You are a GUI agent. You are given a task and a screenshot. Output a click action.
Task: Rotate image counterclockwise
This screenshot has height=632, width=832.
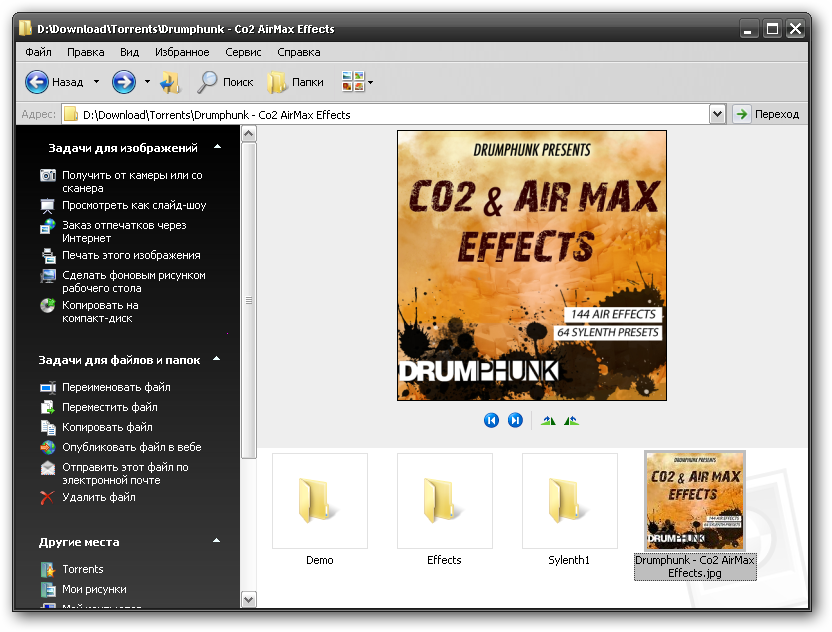pos(571,421)
